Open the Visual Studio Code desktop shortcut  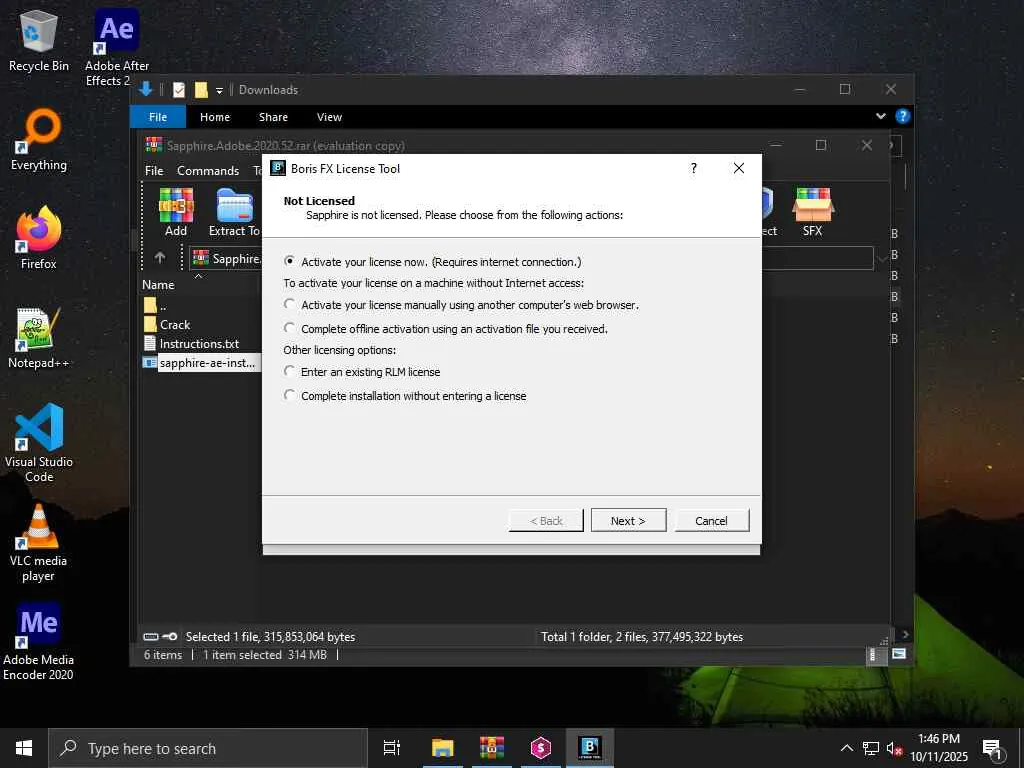point(39,443)
